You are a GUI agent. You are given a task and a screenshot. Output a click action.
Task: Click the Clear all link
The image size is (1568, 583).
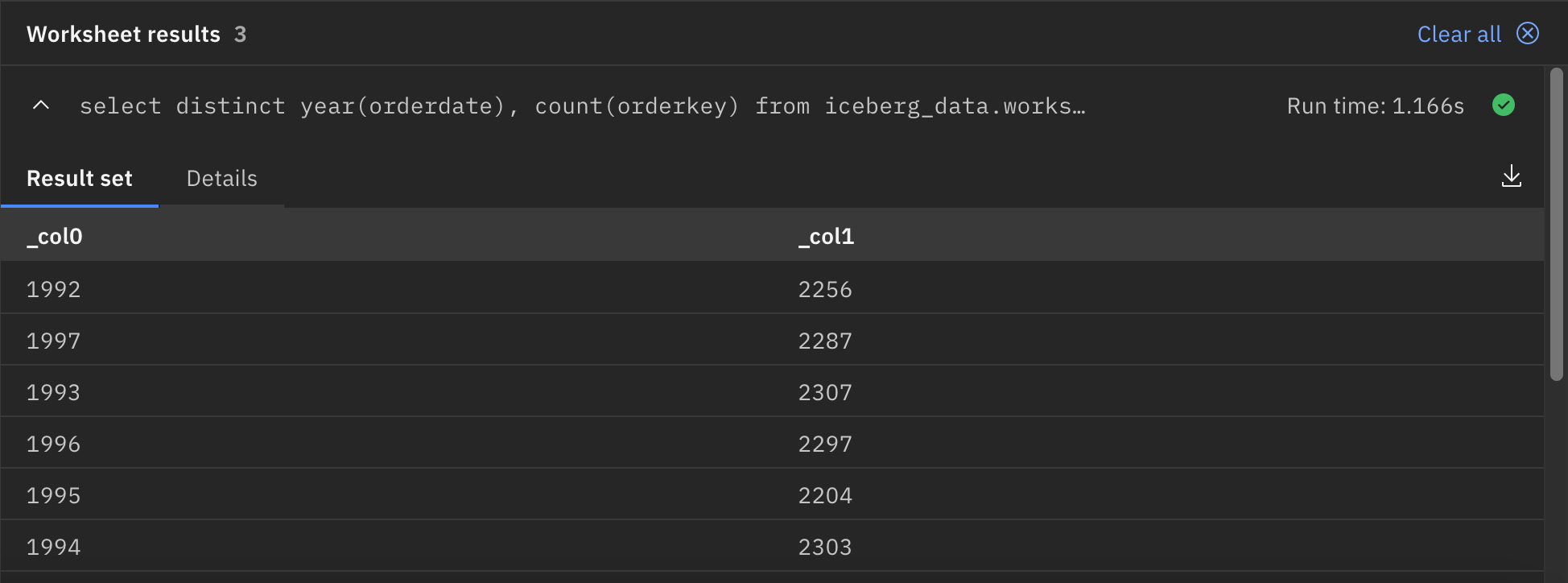pos(1459,34)
